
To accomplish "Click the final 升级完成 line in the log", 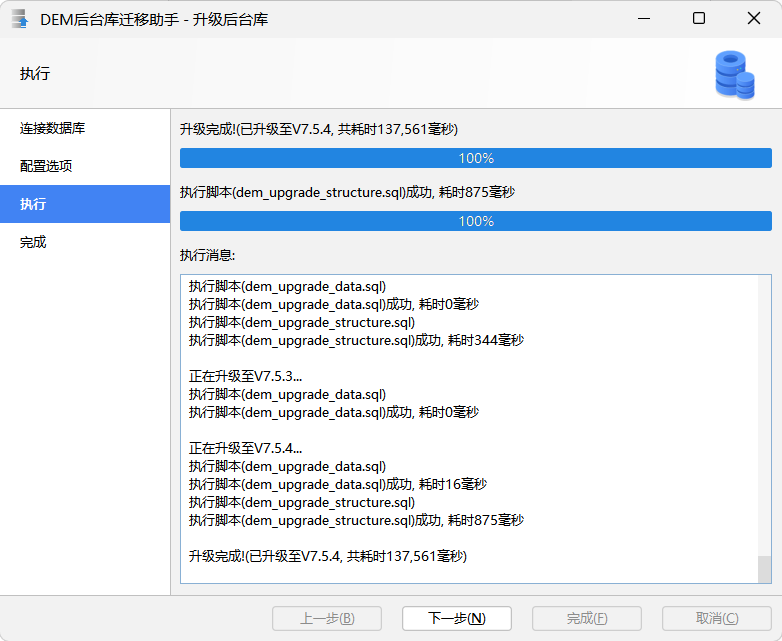I will tap(328, 556).
